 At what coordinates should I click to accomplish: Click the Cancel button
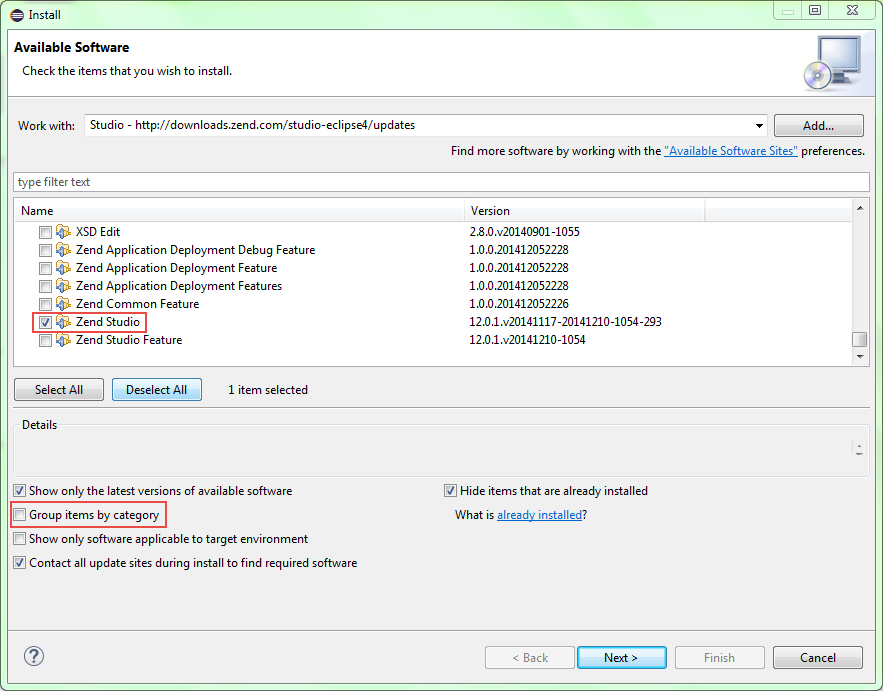pyautogui.click(x=818, y=657)
